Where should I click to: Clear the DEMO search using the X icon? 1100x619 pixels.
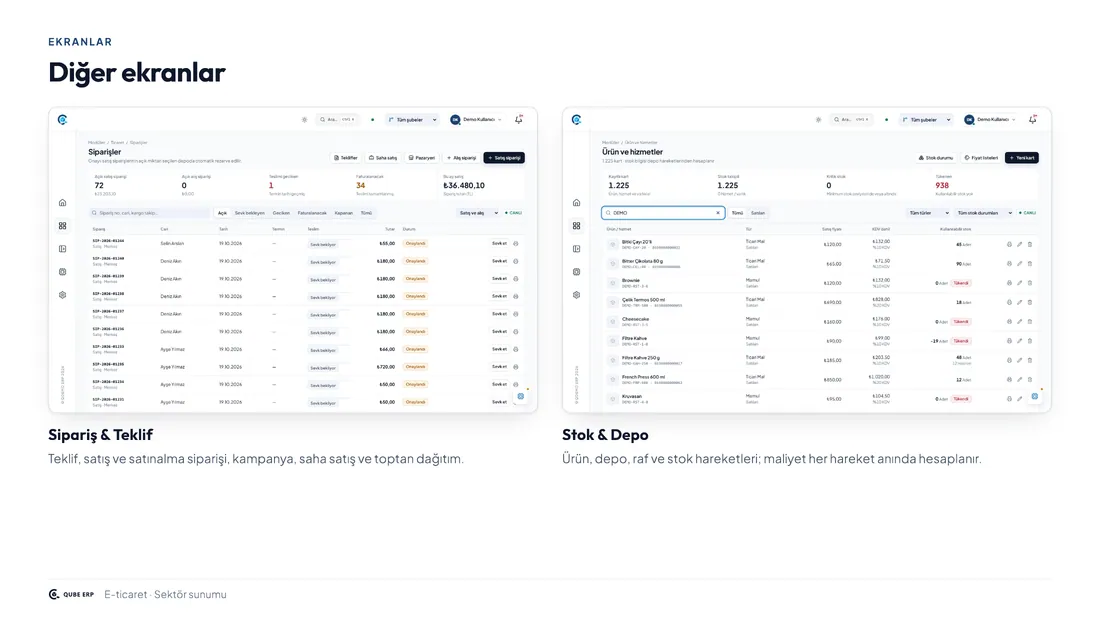pyautogui.click(x=718, y=213)
